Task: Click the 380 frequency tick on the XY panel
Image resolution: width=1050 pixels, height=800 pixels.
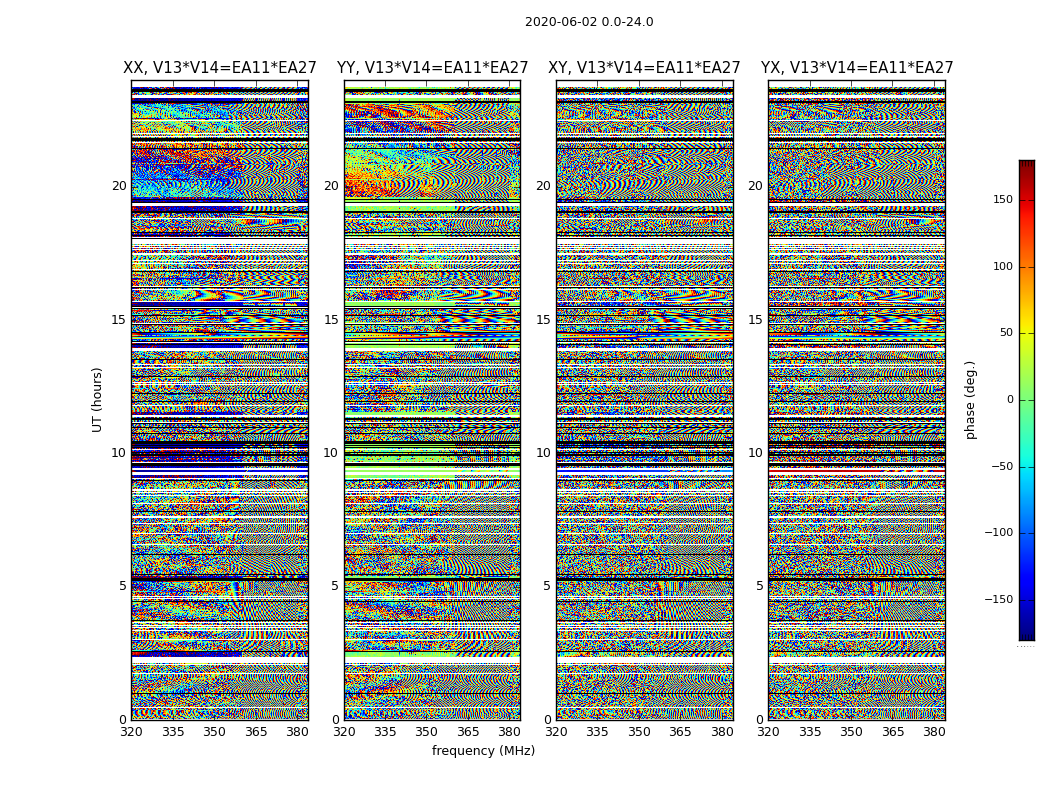Action: coord(722,732)
